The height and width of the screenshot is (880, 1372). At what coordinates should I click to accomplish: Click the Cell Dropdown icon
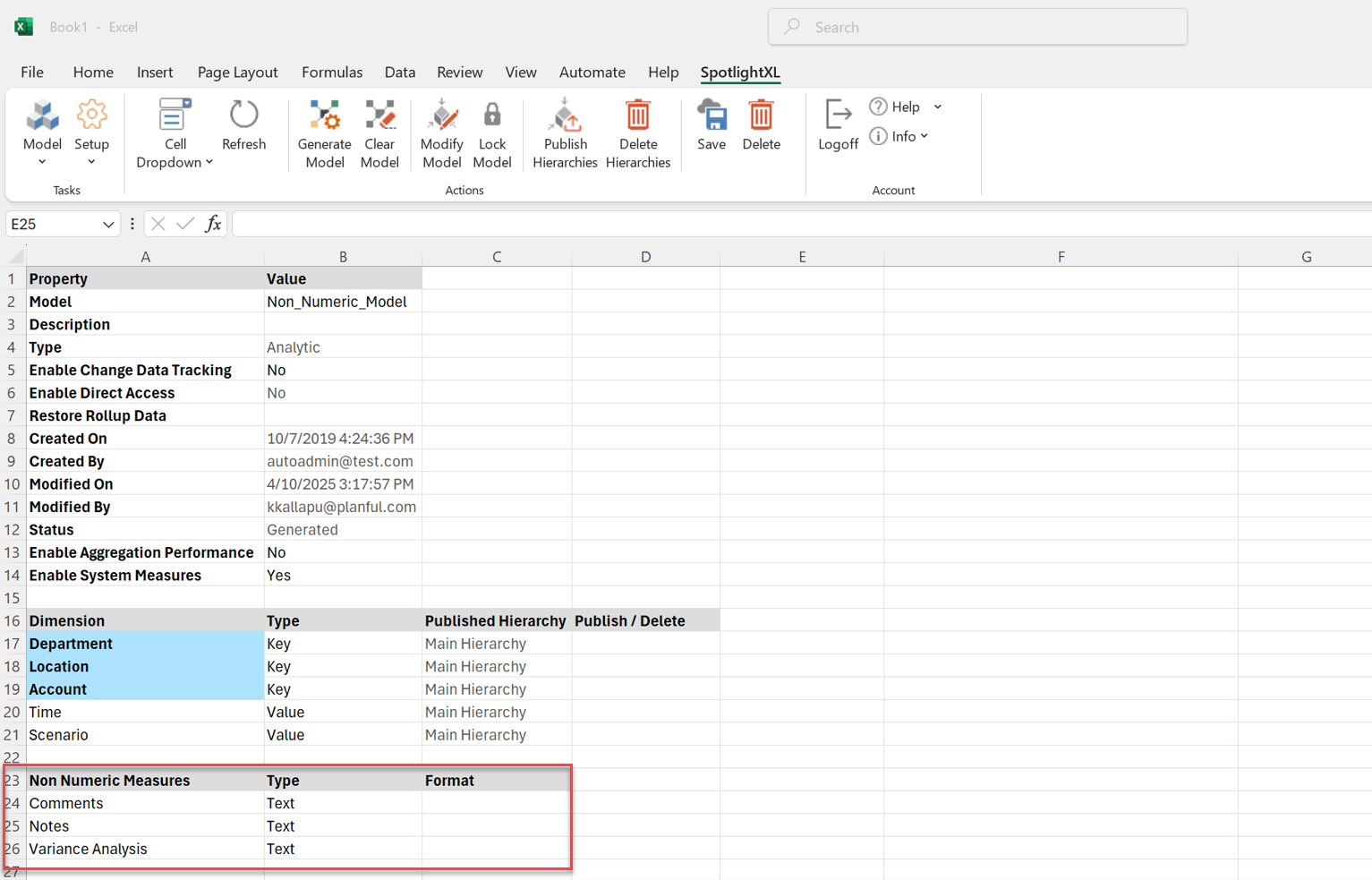pos(175,115)
